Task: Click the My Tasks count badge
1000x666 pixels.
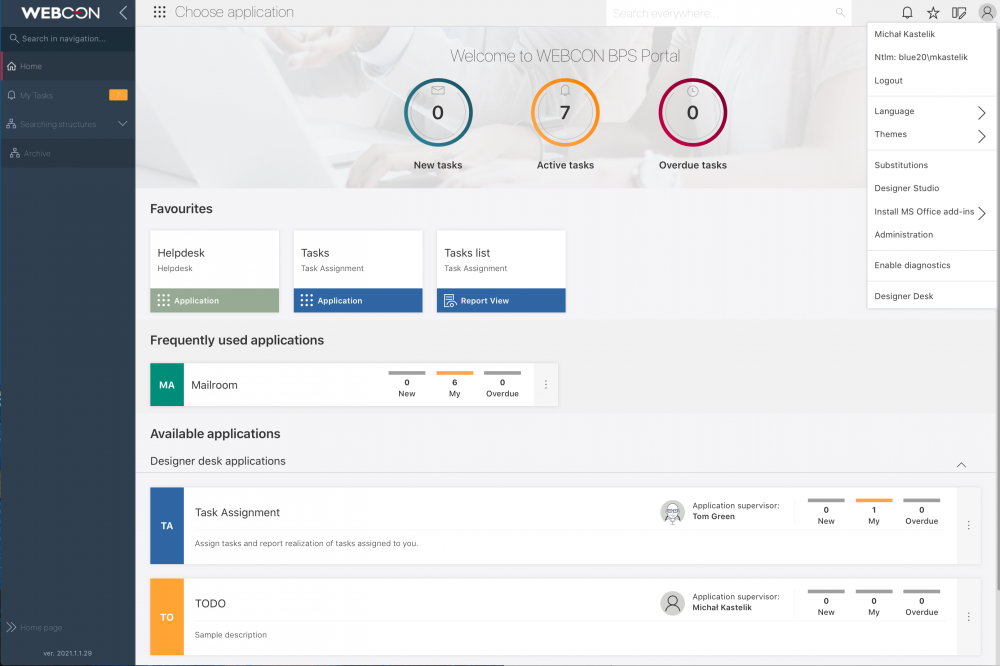Action: 118,95
